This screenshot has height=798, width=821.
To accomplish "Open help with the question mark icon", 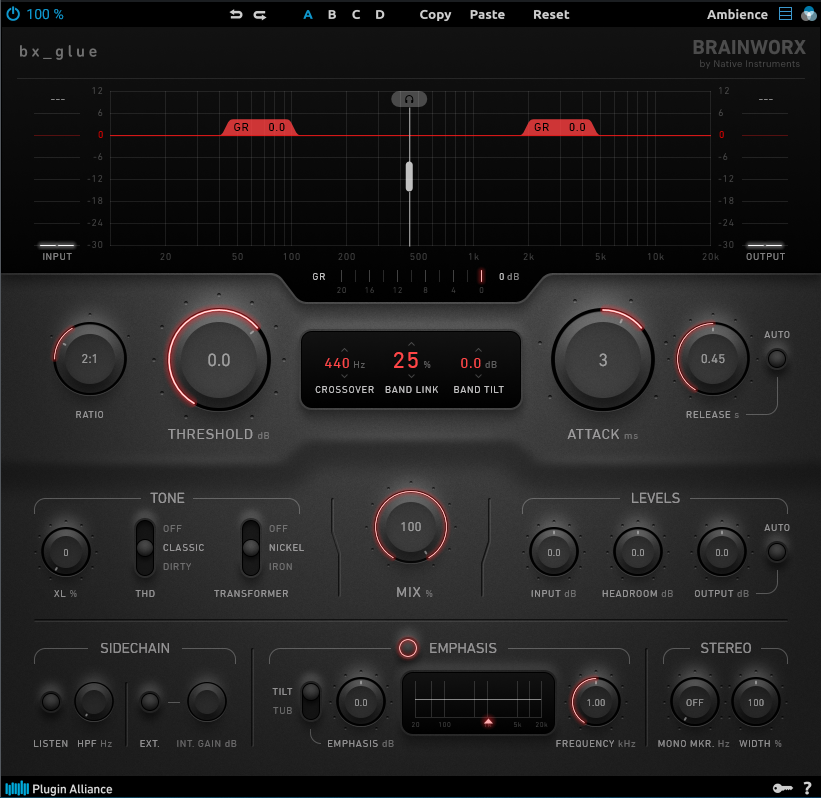I will 807,788.
